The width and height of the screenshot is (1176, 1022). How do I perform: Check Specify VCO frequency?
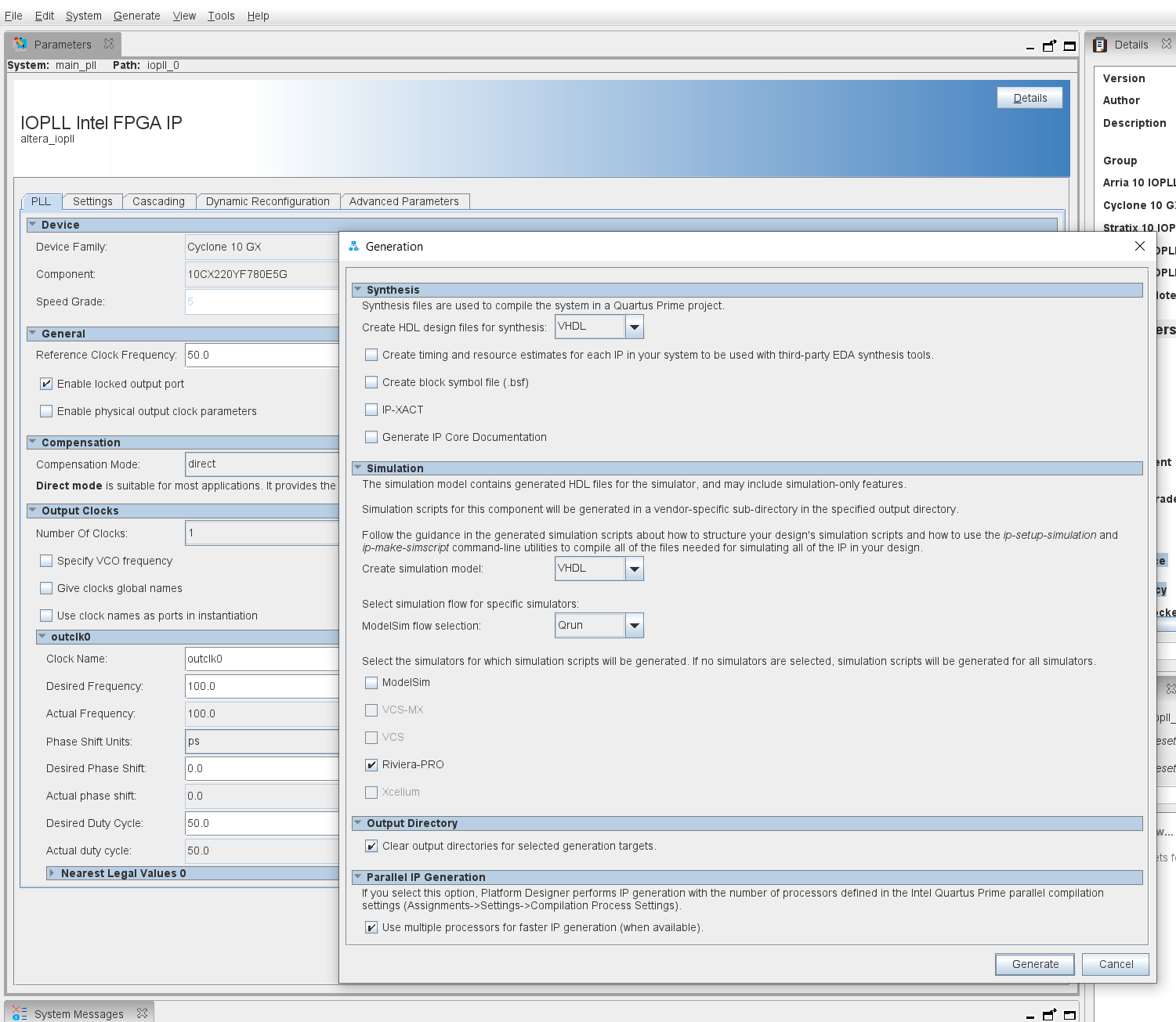46,561
